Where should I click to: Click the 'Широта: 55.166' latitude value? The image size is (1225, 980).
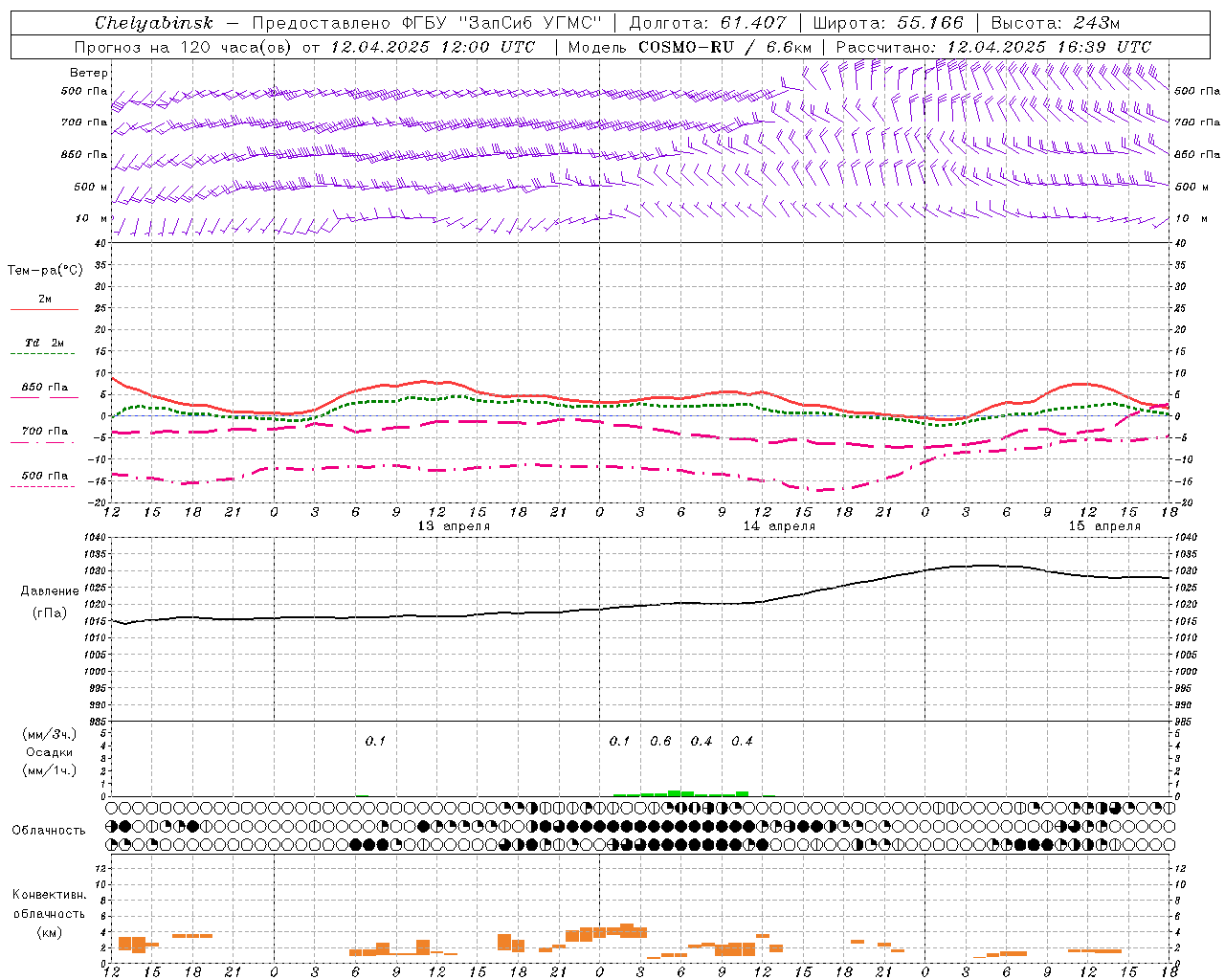pos(888,23)
